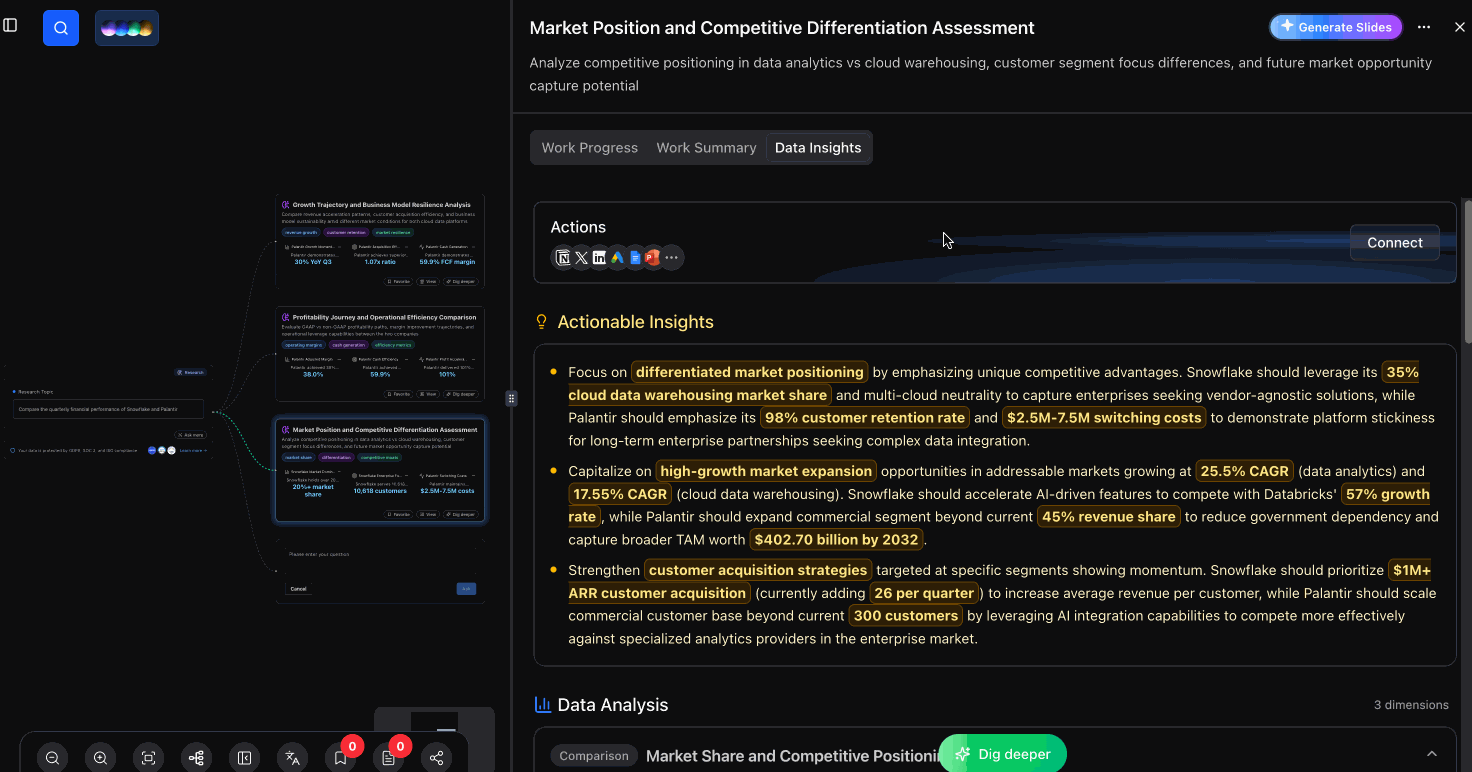Click the '$402.70 billion by 2032' highlight
Image resolution: width=1472 pixels, height=772 pixels.
[836, 540]
